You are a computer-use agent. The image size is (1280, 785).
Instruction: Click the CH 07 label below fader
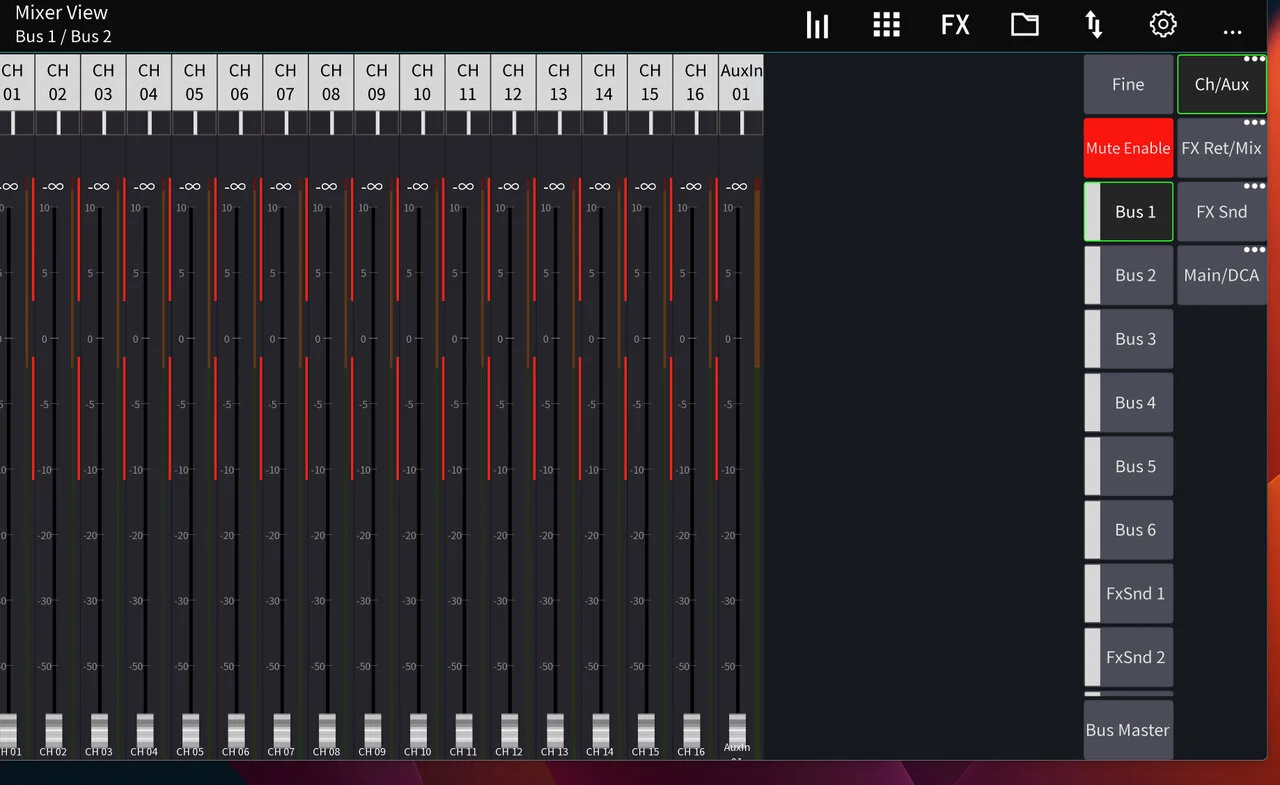[281, 752]
